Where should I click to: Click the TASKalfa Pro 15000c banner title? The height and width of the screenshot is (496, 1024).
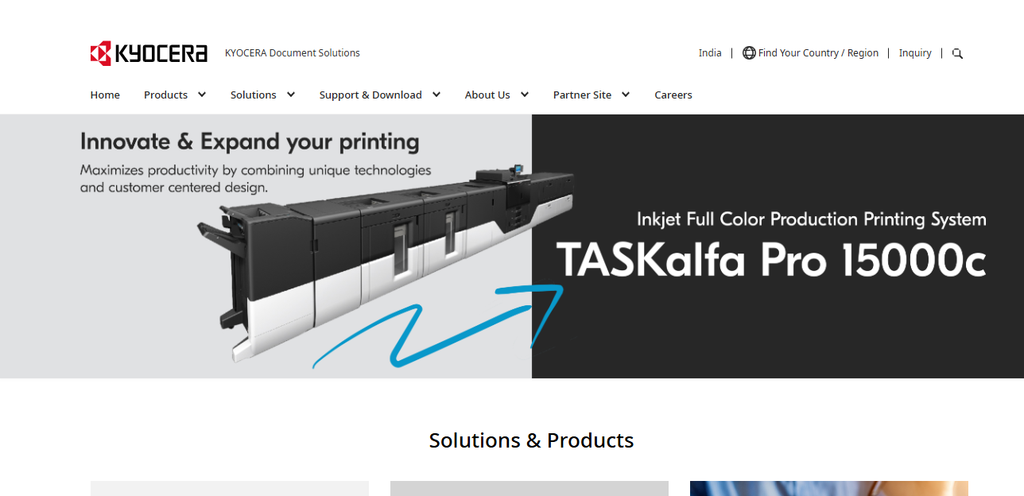coord(771,260)
